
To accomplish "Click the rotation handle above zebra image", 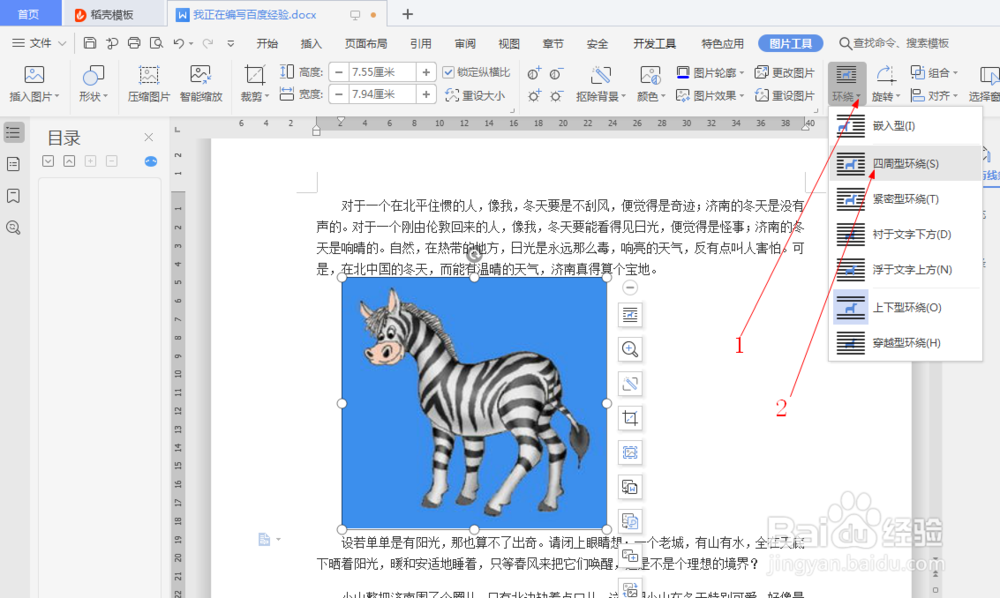I will pos(474,256).
